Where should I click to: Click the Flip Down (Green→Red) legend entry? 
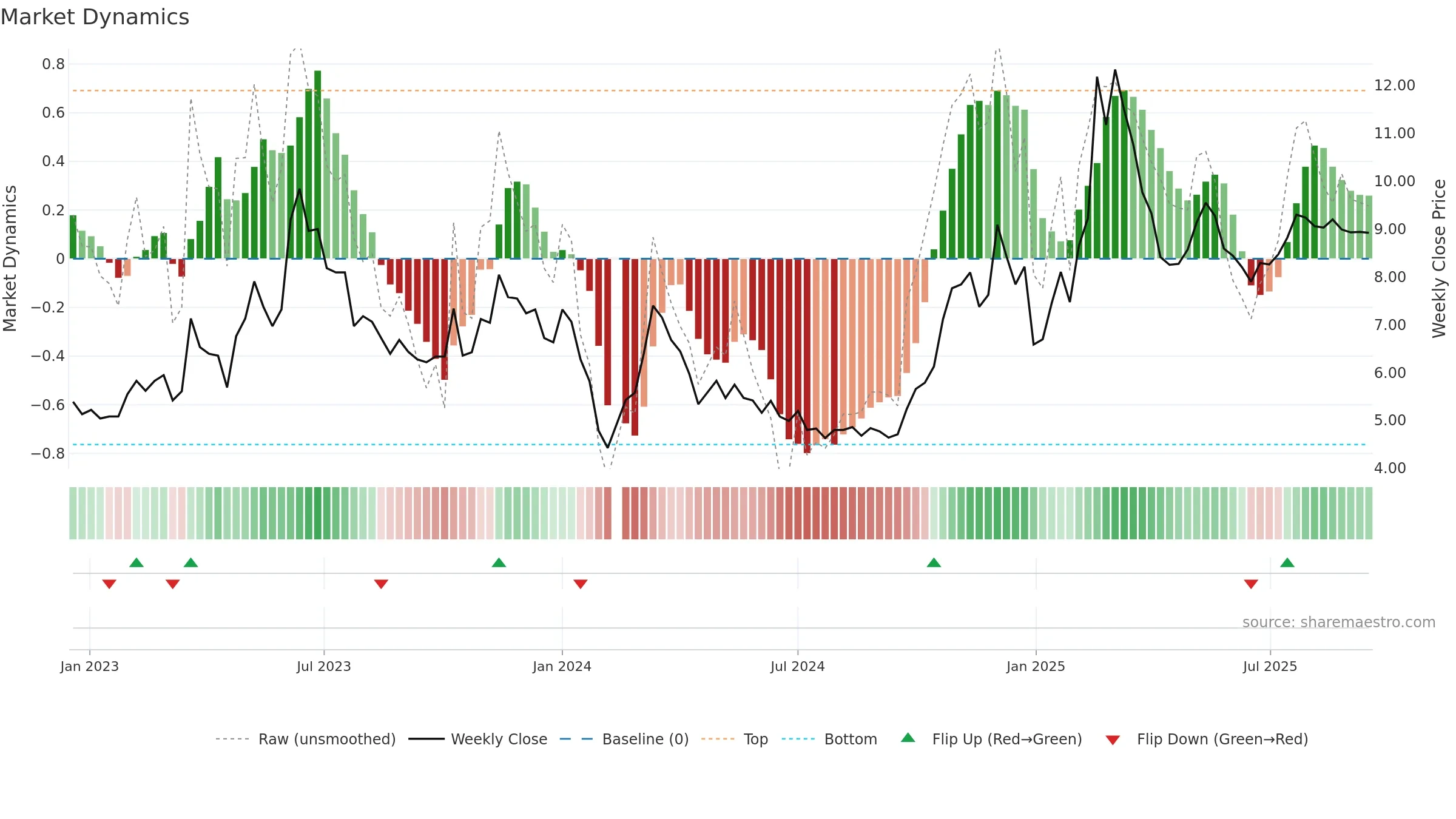[x=1206, y=739]
